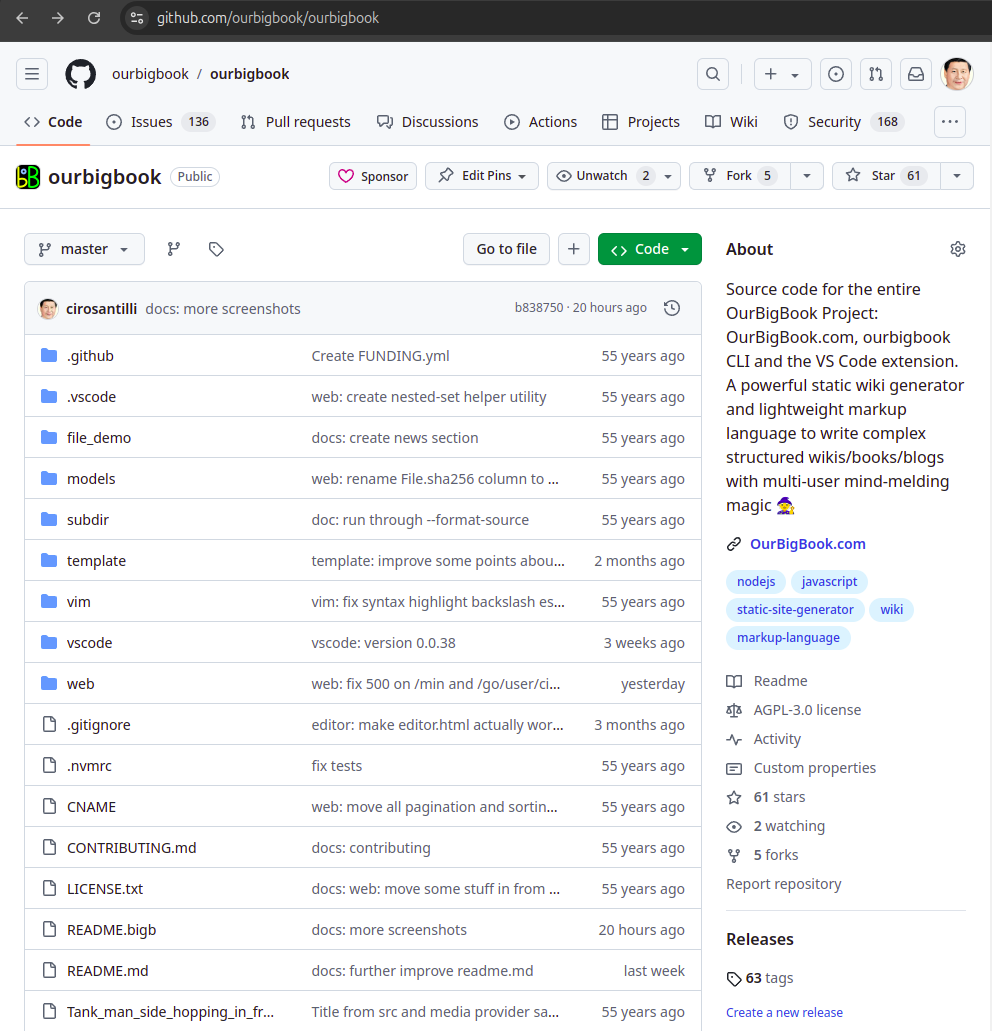Viewport: 992px width, 1031px height.
Task: Open the Activity link
Action: click(x=777, y=739)
